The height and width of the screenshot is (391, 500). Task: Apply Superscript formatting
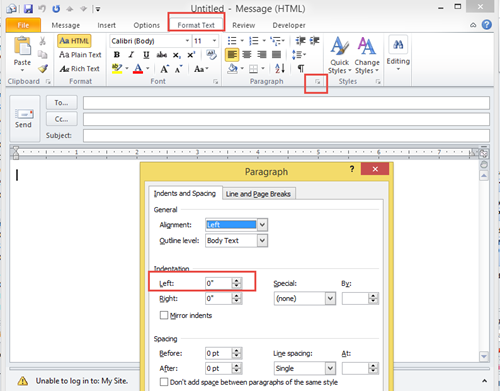191,55
